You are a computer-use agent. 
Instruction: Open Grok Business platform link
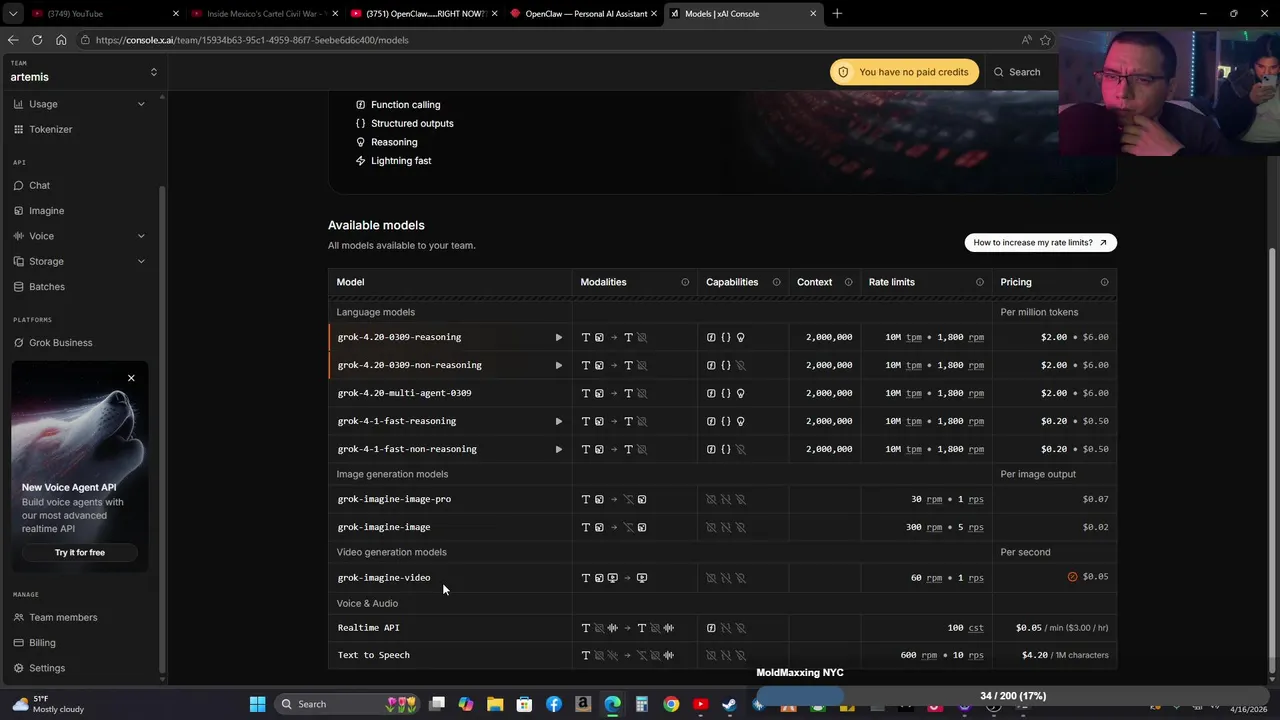coord(60,343)
